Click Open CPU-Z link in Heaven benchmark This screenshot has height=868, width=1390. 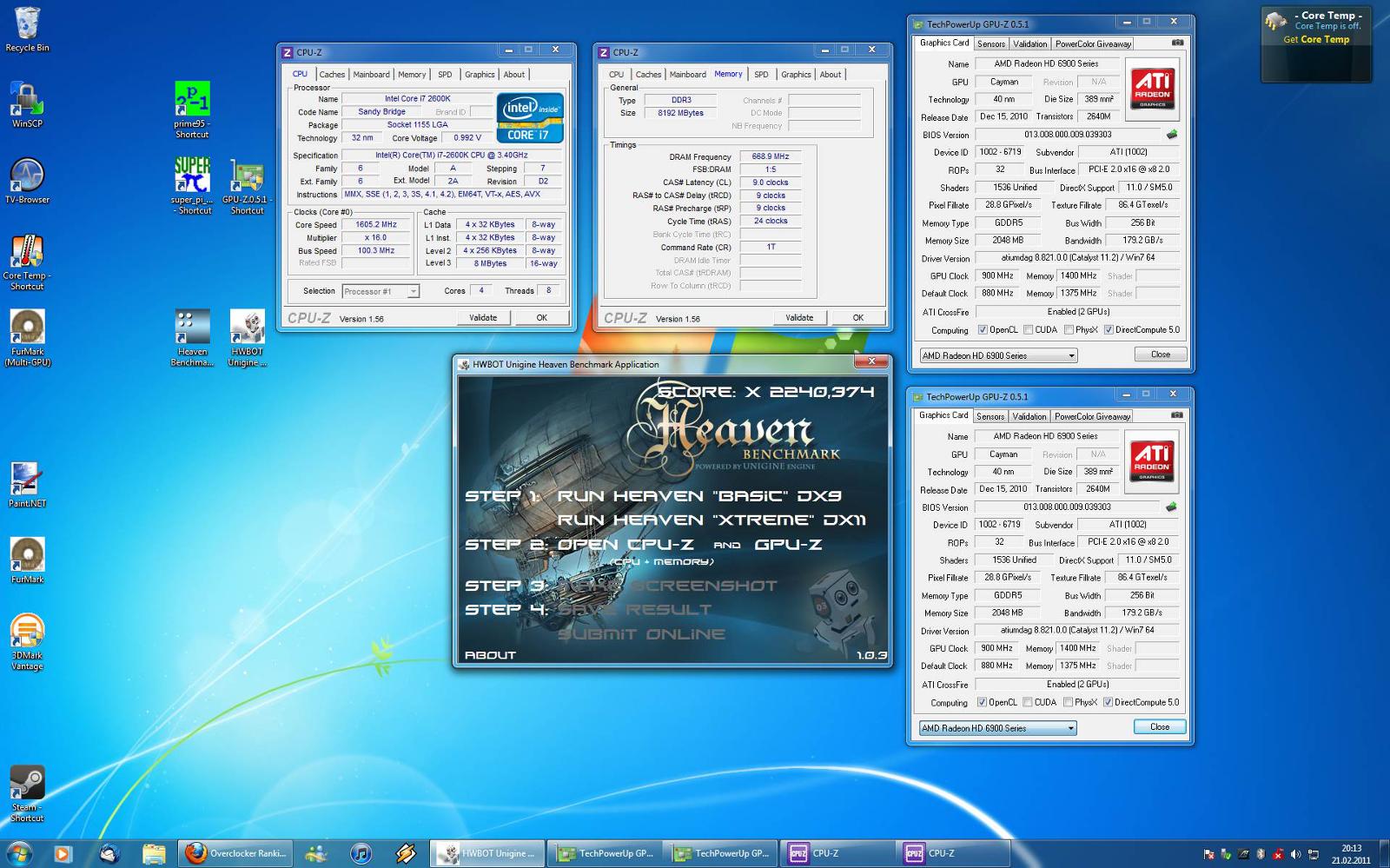coord(625,545)
